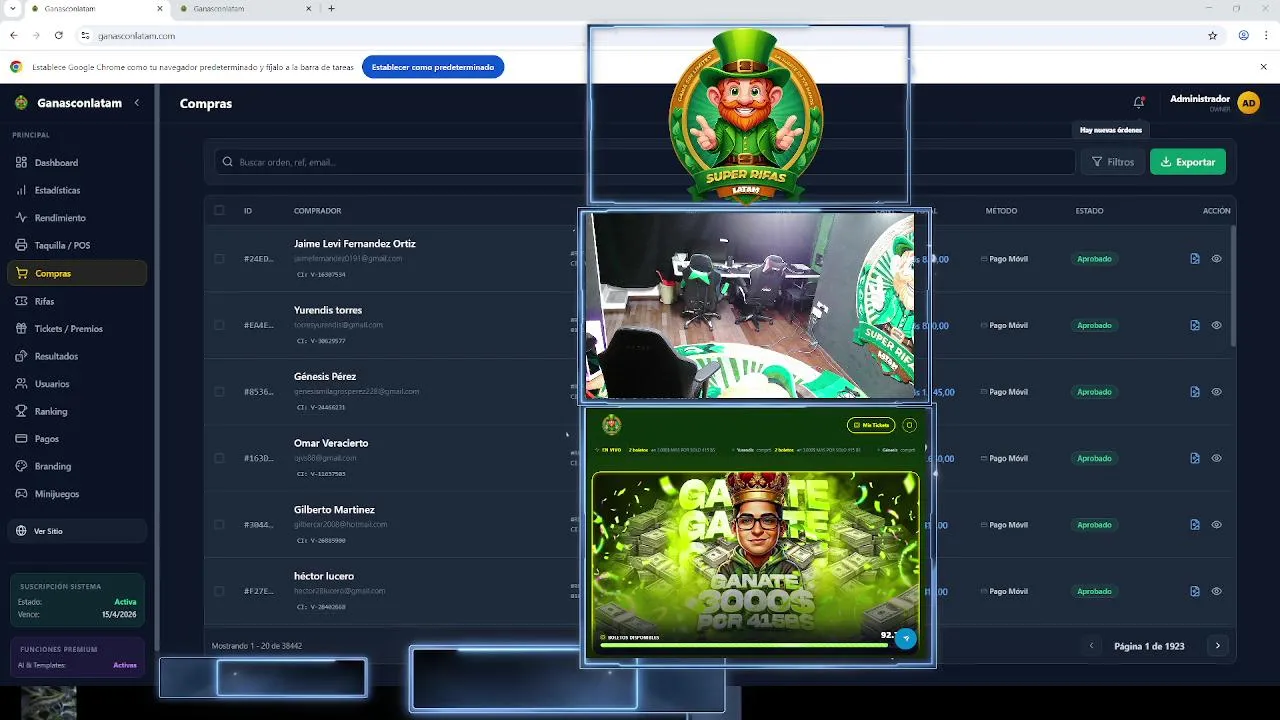Click Mis Tickets button in site preview
This screenshot has height=720, width=1280.
coord(870,425)
